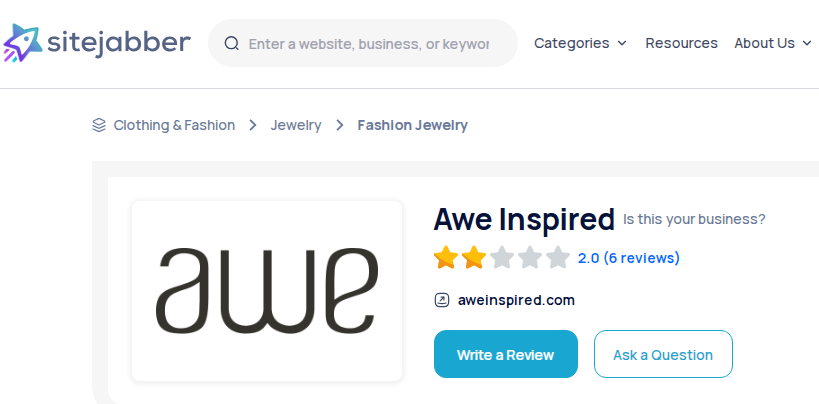Click the awe company logo thumbnail
819x404 pixels.
click(x=267, y=291)
